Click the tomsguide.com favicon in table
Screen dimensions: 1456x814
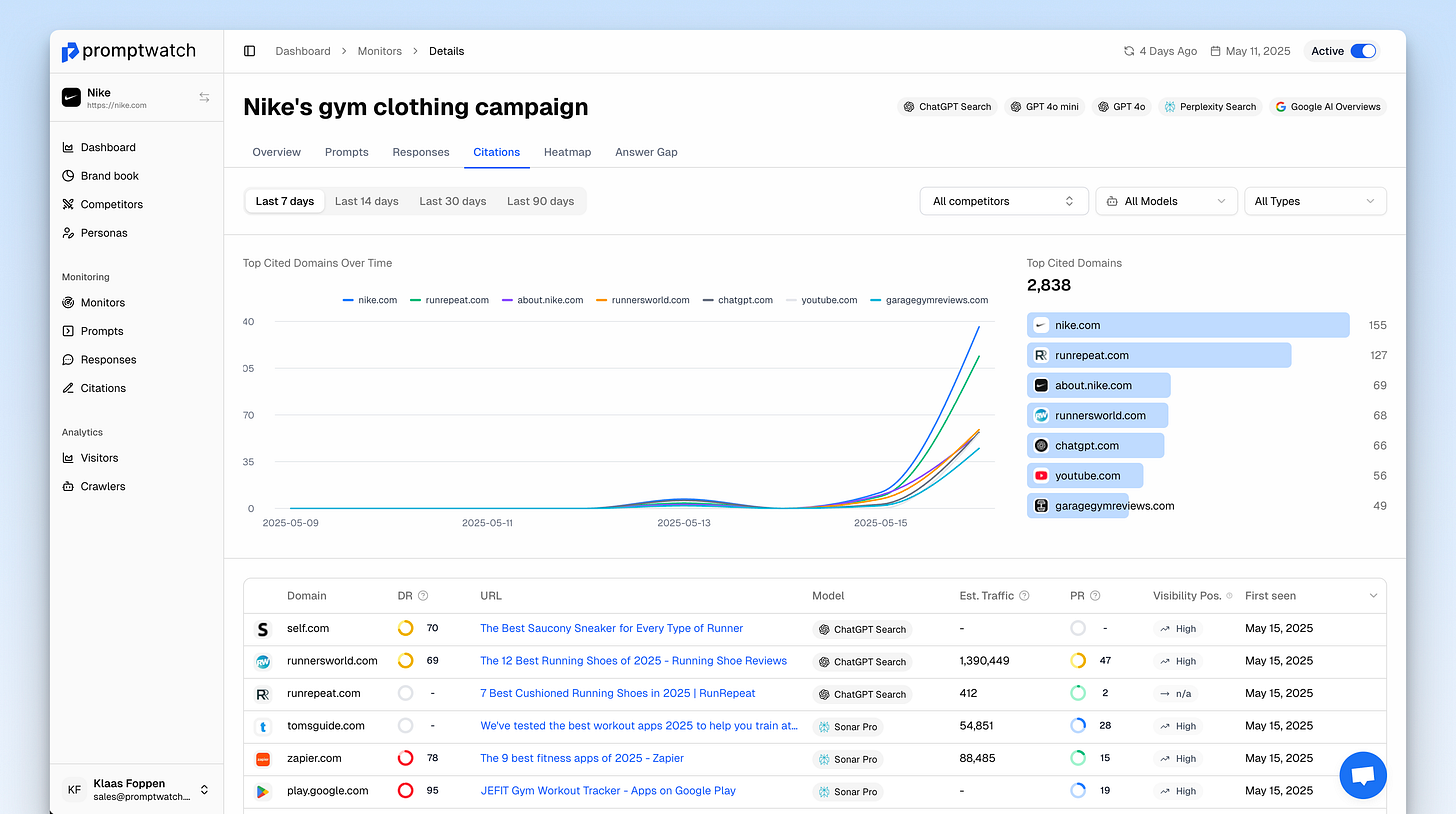coord(263,726)
